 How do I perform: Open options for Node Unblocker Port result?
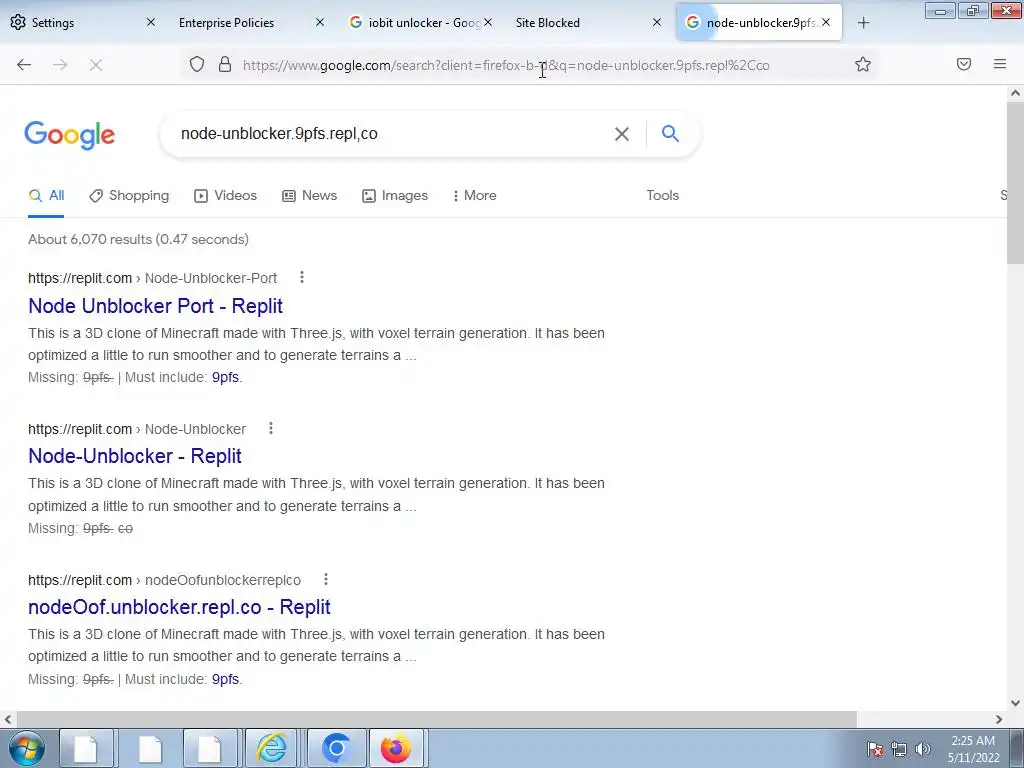coord(302,278)
